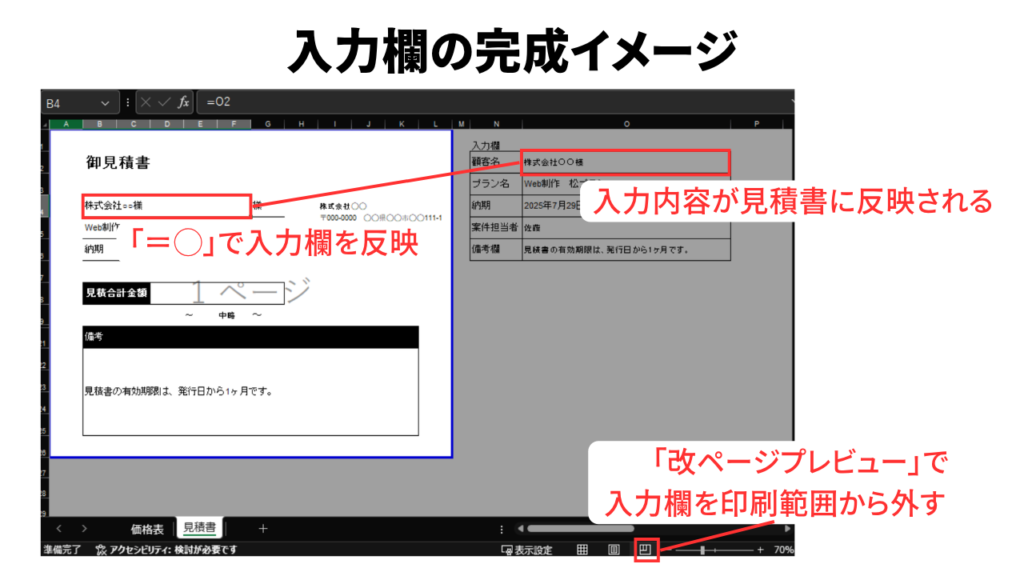This screenshot has width=1024, height=576.
Task: Select the input cell containing 株式会社○○様
Action: coord(625,162)
